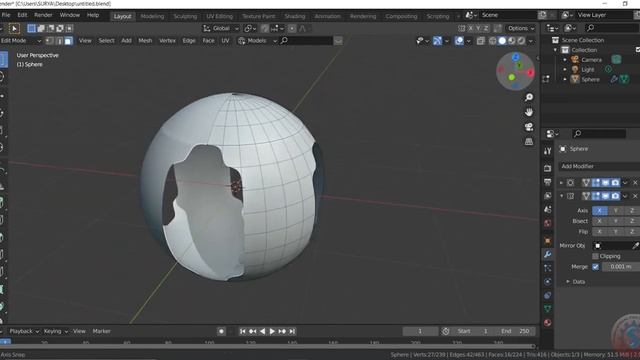Toggle Bisect X button
The width and height of the screenshot is (640, 360).
600,221
